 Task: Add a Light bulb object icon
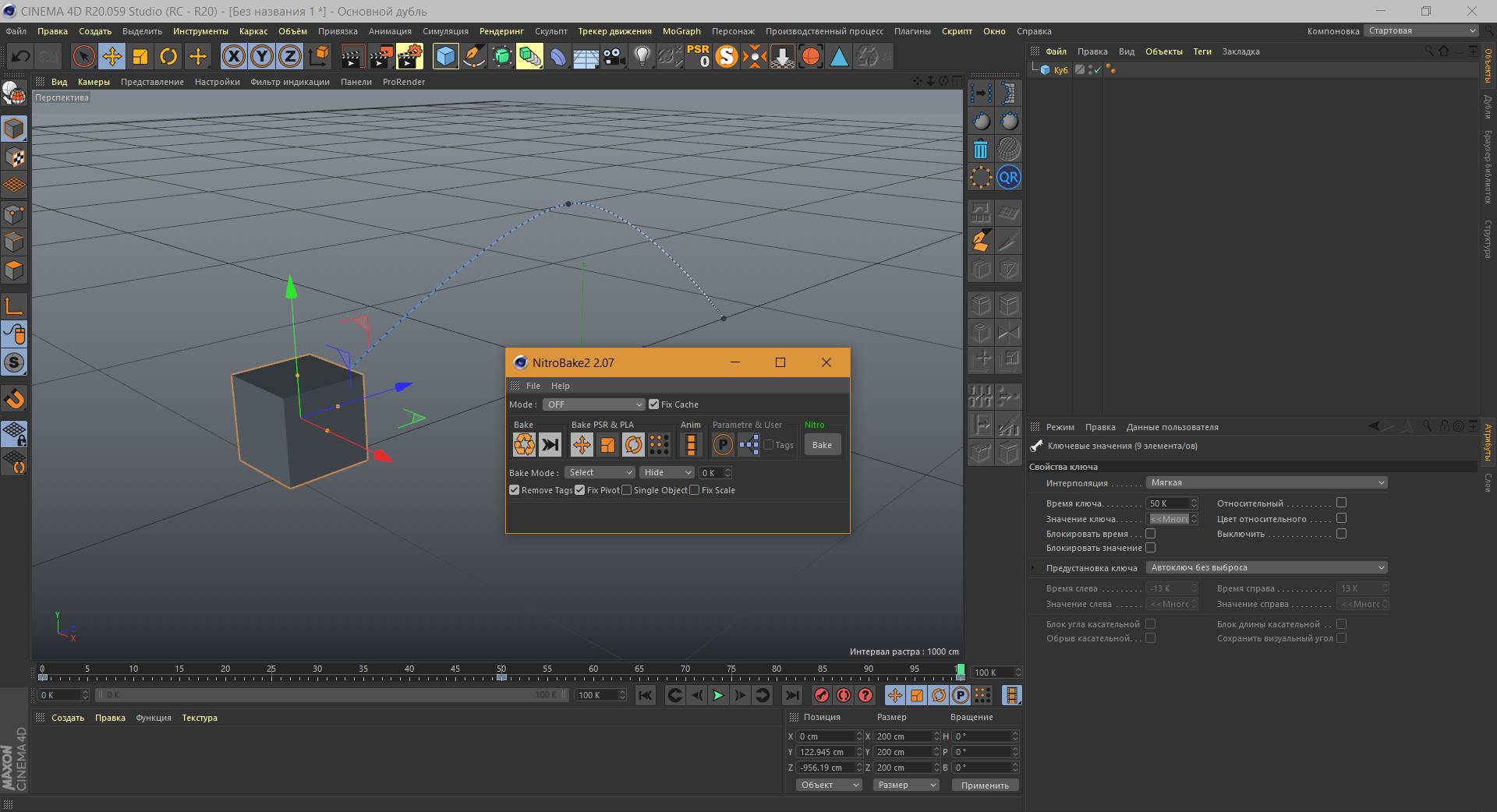642,56
